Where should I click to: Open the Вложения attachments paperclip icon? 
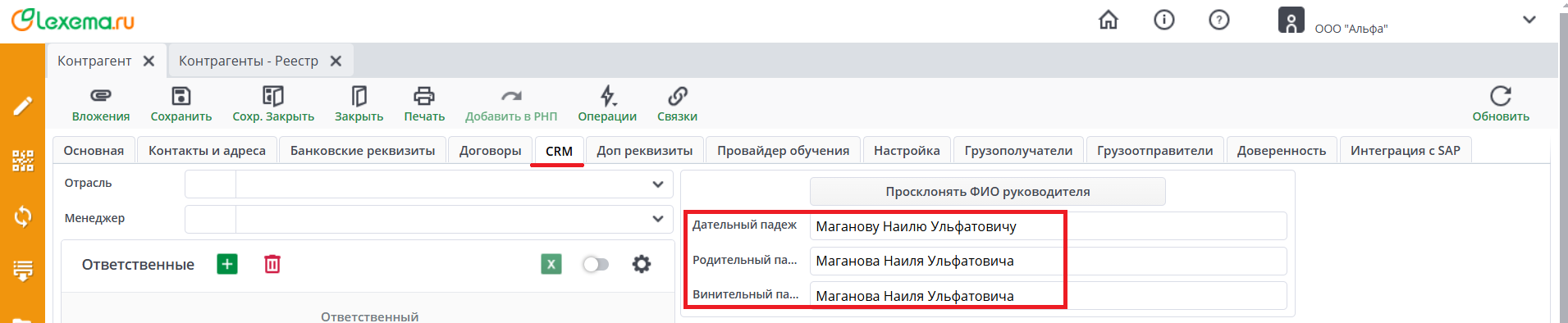coord(101,96)
